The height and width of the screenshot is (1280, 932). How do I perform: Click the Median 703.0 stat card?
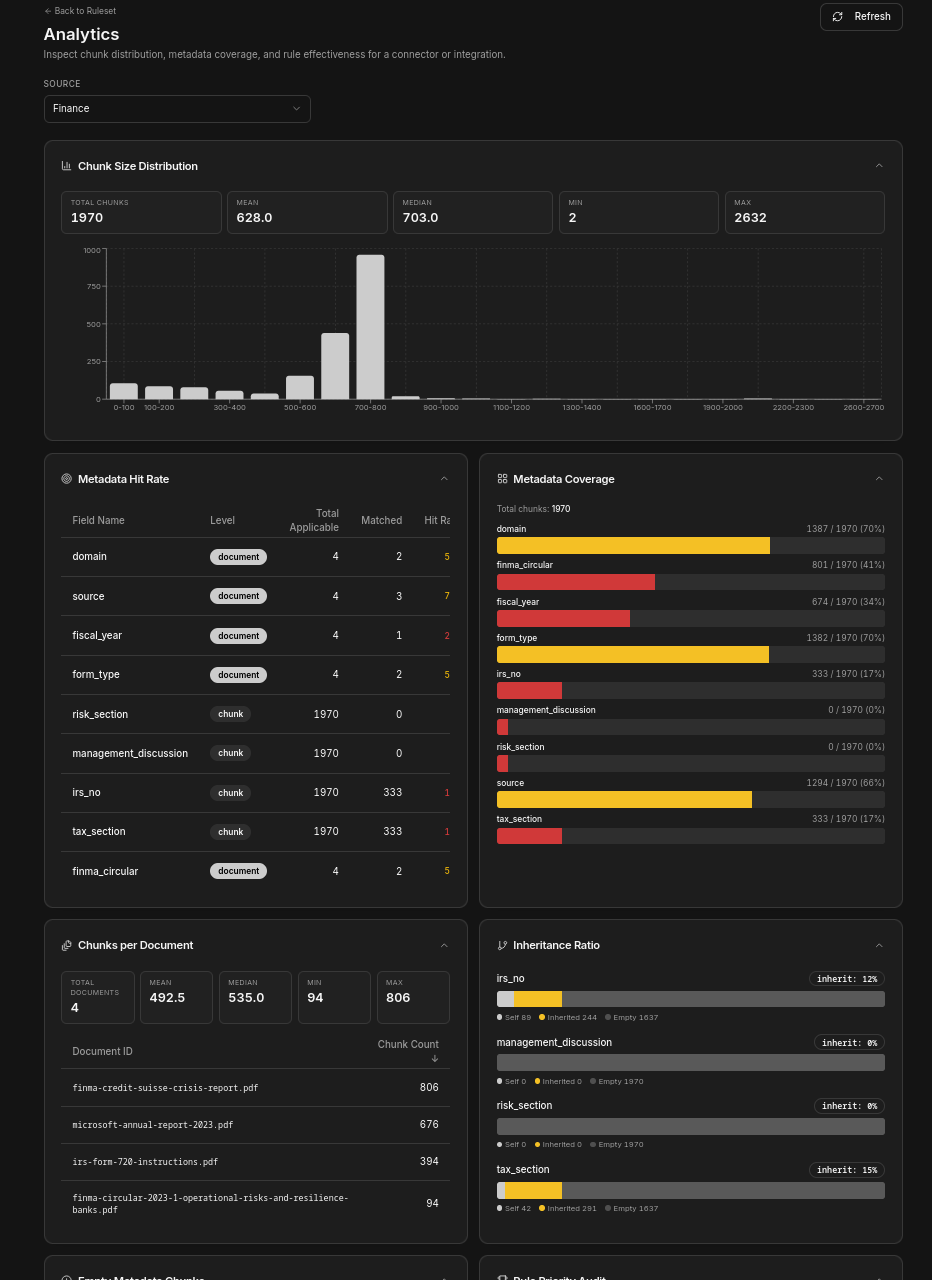click(473, 212)
